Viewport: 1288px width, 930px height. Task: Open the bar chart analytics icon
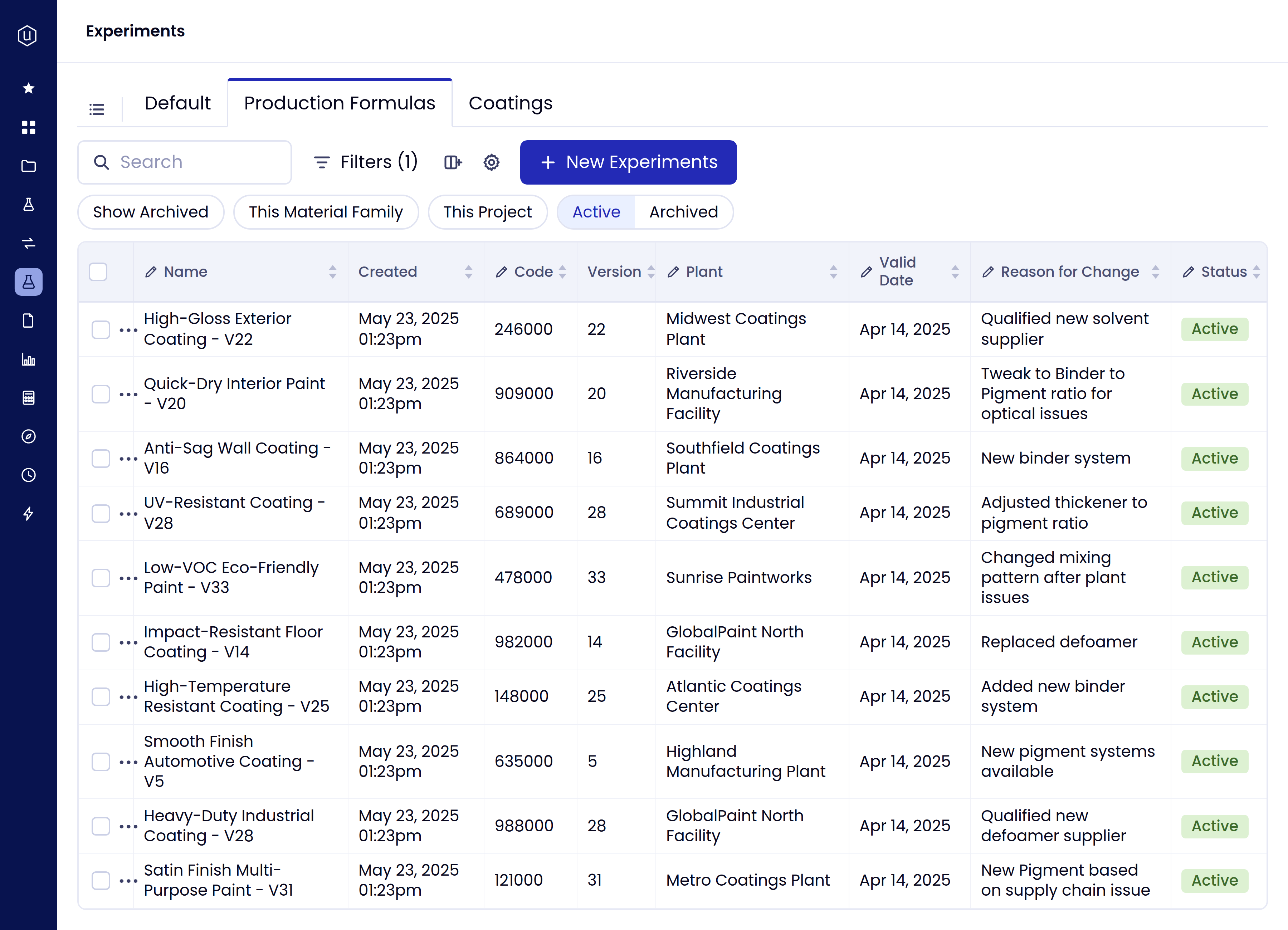[28, 359]
